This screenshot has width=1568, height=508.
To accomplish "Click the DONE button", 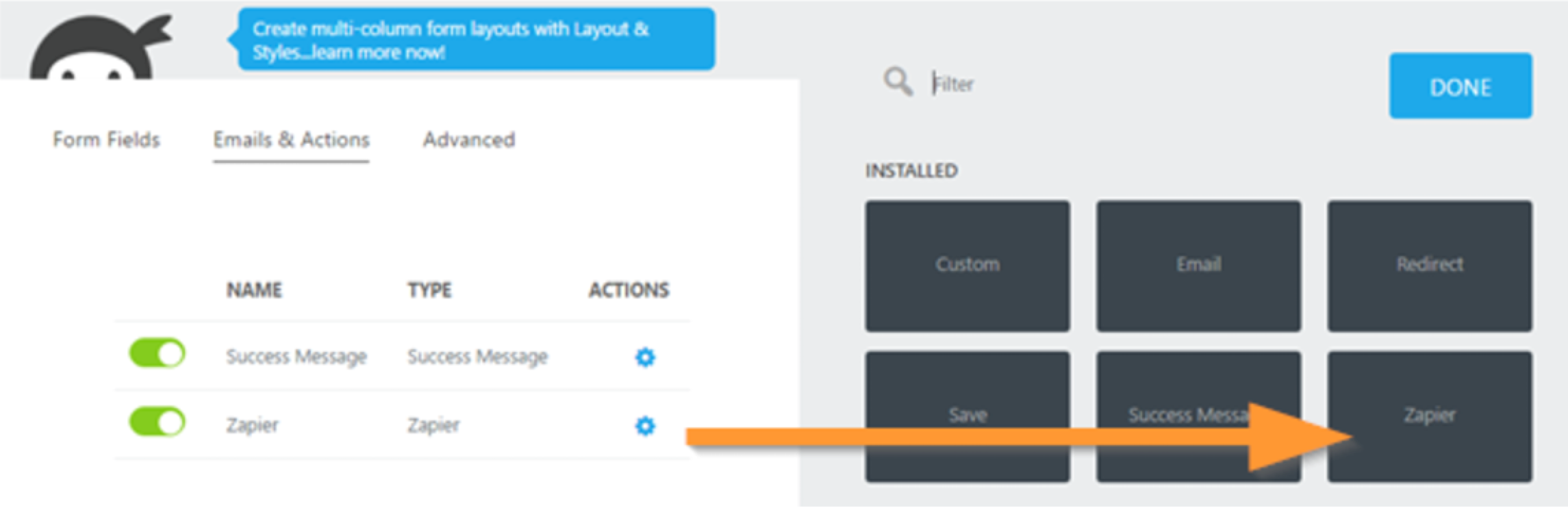I will coord(1460,86).
